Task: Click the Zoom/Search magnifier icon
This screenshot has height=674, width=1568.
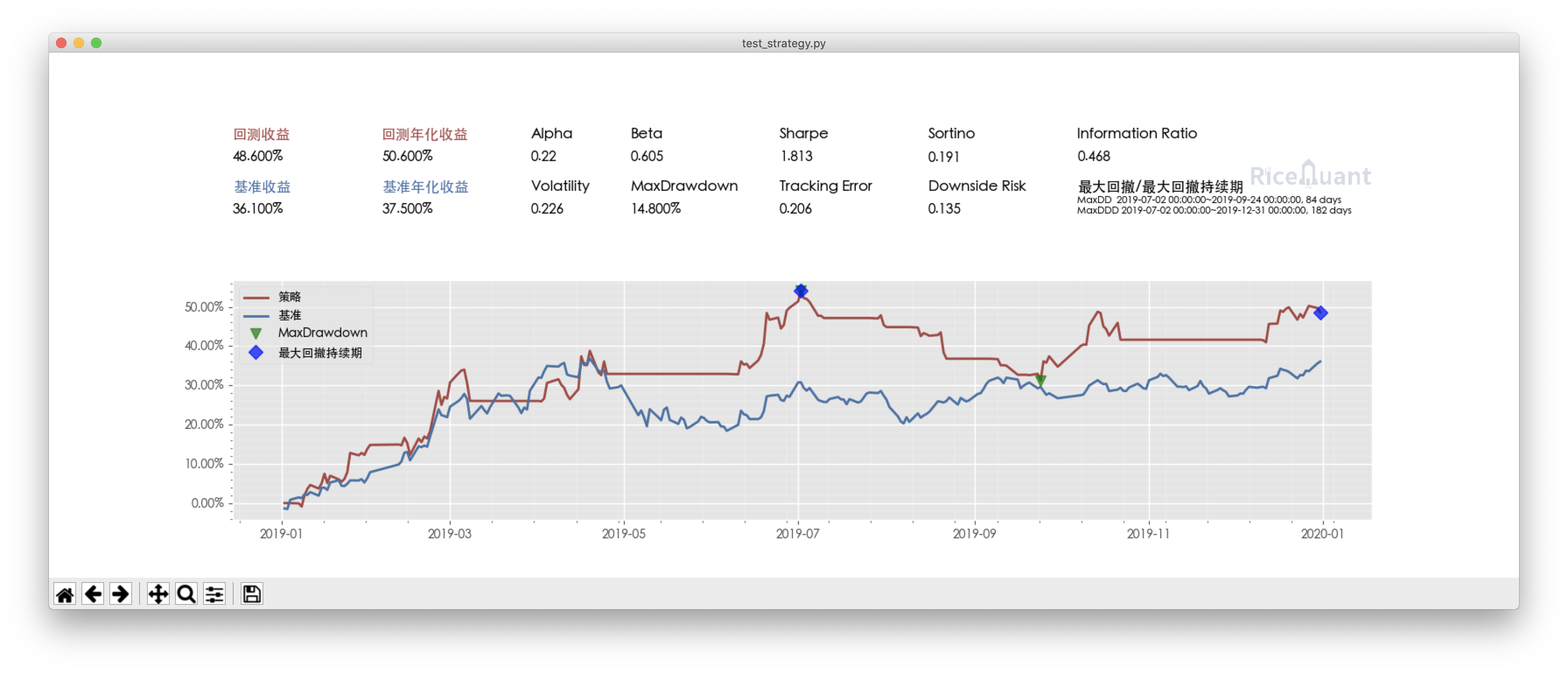Action: [187, 594]
